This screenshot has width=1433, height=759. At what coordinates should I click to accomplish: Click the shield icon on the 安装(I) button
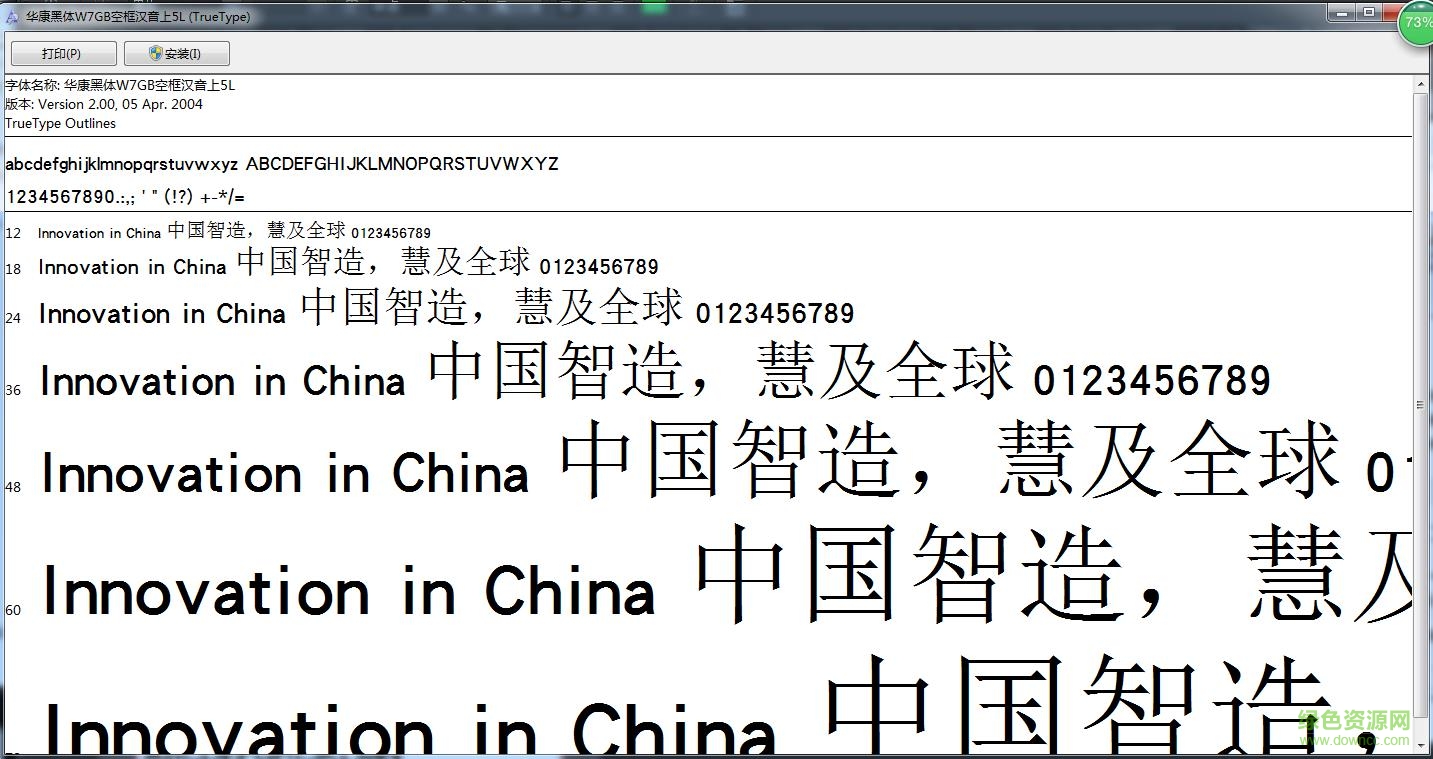(155, 52)
